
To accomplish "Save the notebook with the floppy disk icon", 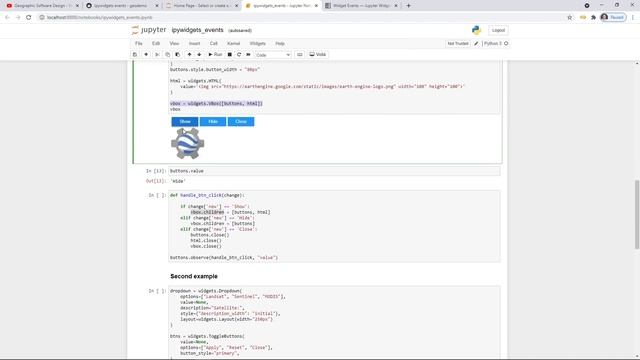I will [135, 54].
